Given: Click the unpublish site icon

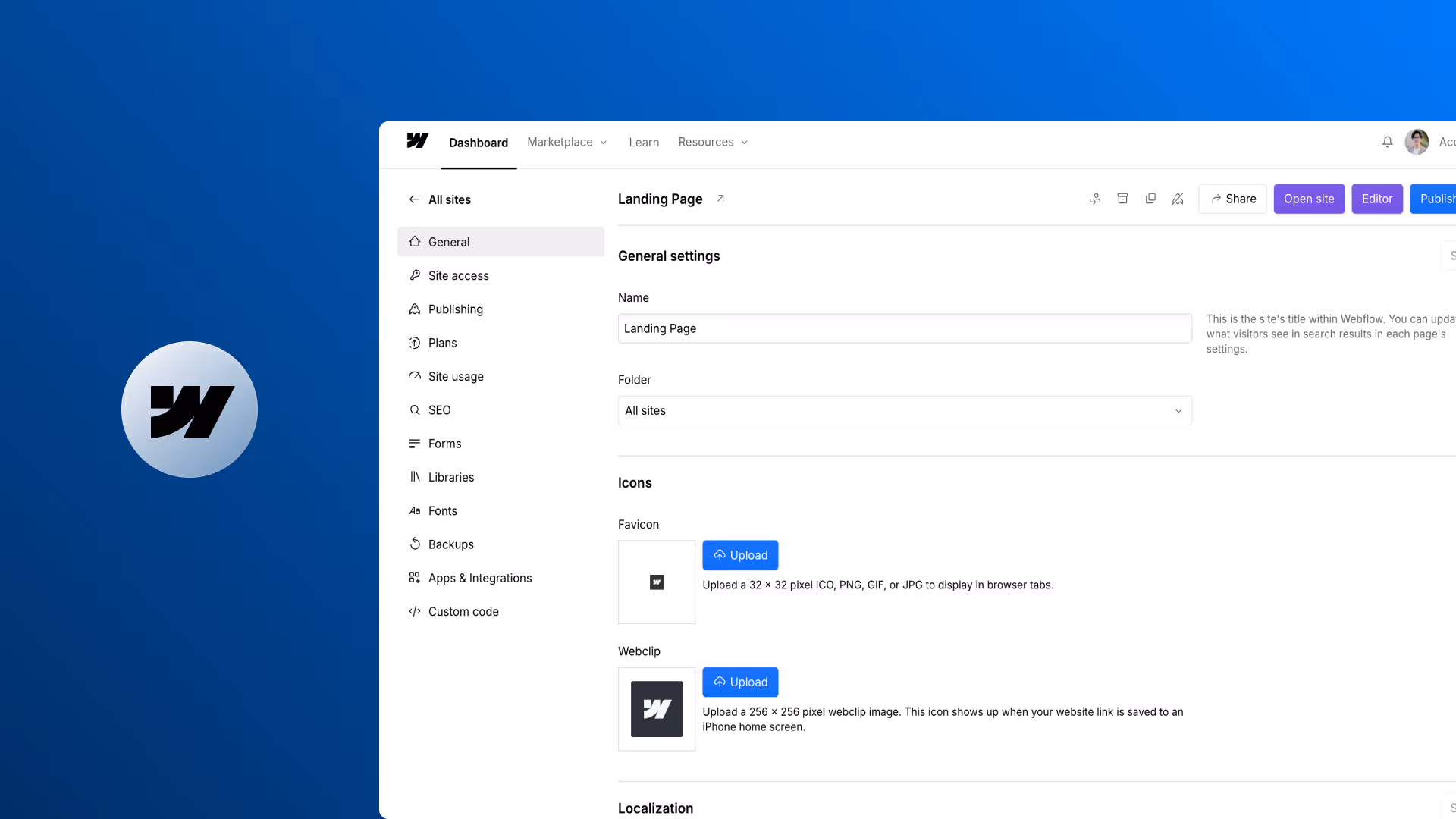Looking at the screenshot, I should pos(1178,199).
